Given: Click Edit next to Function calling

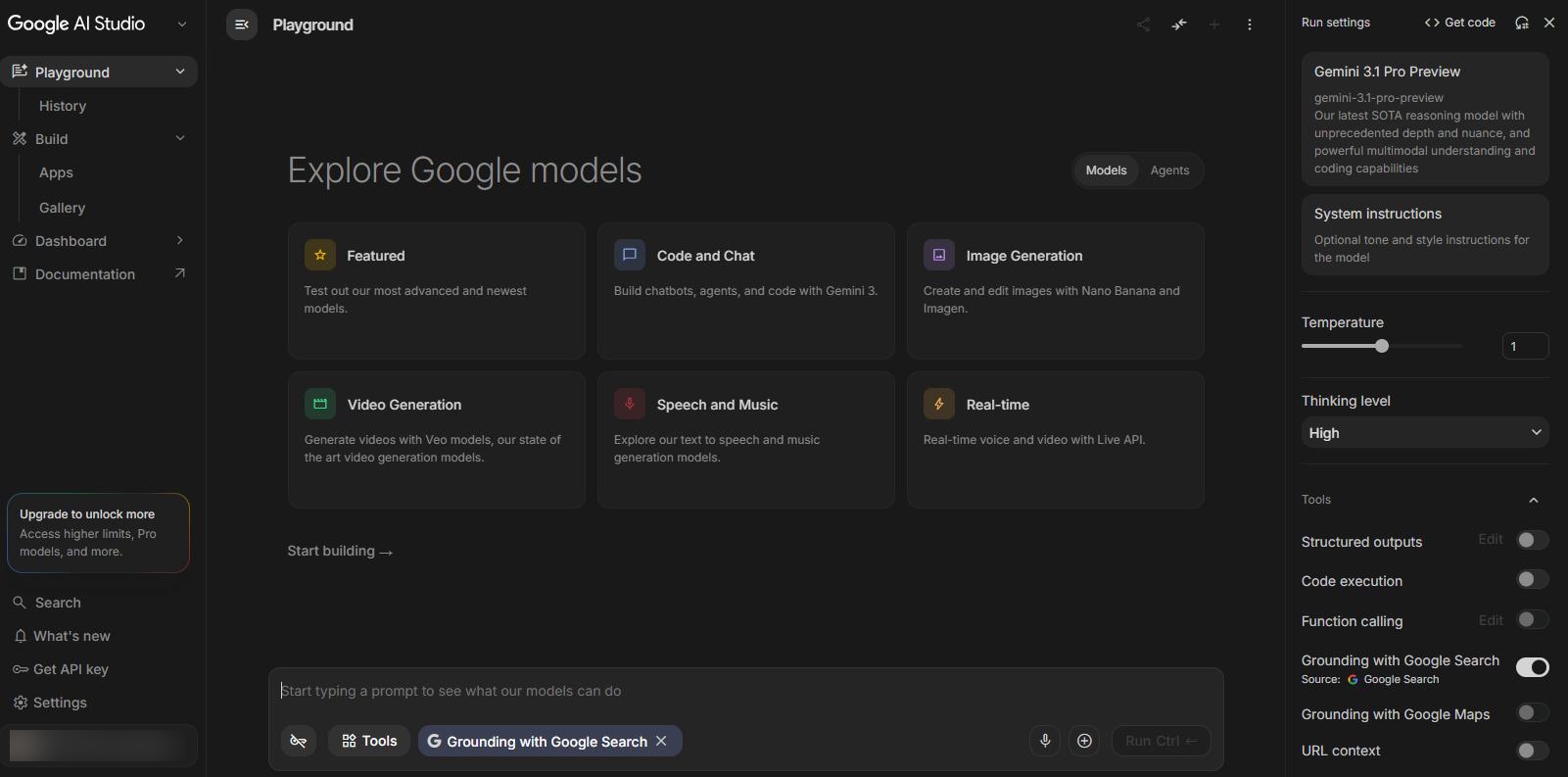Looking at the screenshot, I should pyautogui.click(x=1491, y=620).
